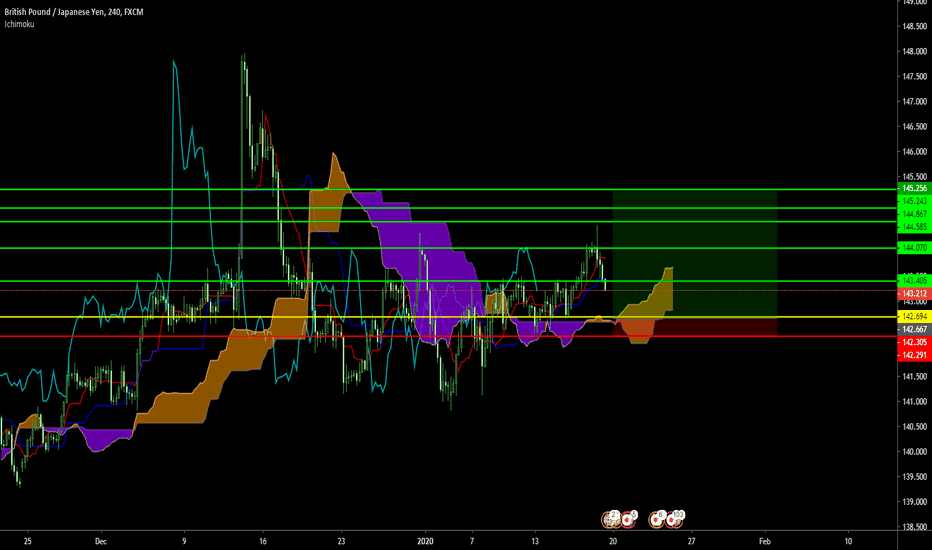Select the 143.212 current price label
The width and height of the screenshot is (932, 550).
click(913, 294)
